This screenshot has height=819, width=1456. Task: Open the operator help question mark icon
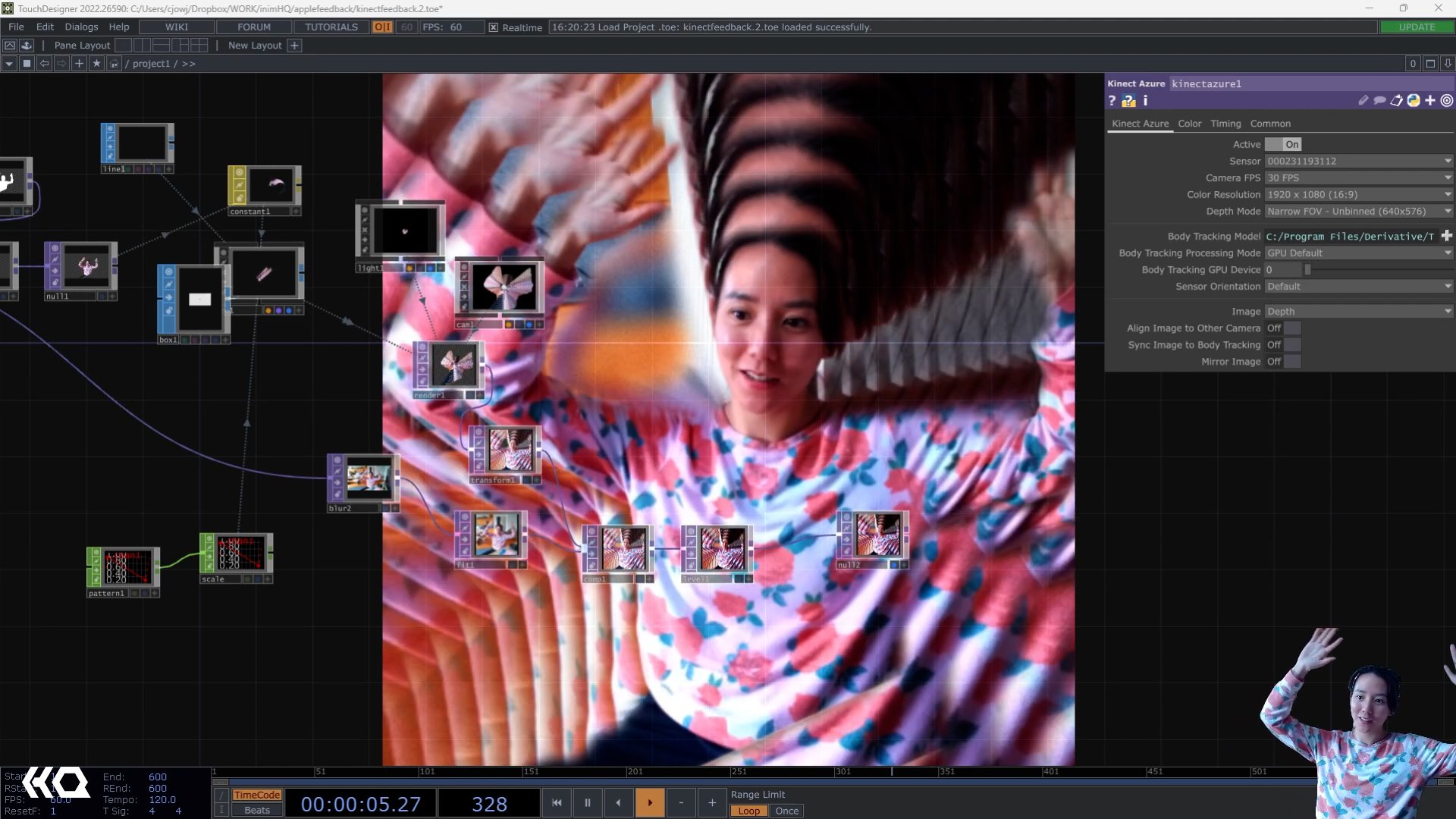(1112, 101)
